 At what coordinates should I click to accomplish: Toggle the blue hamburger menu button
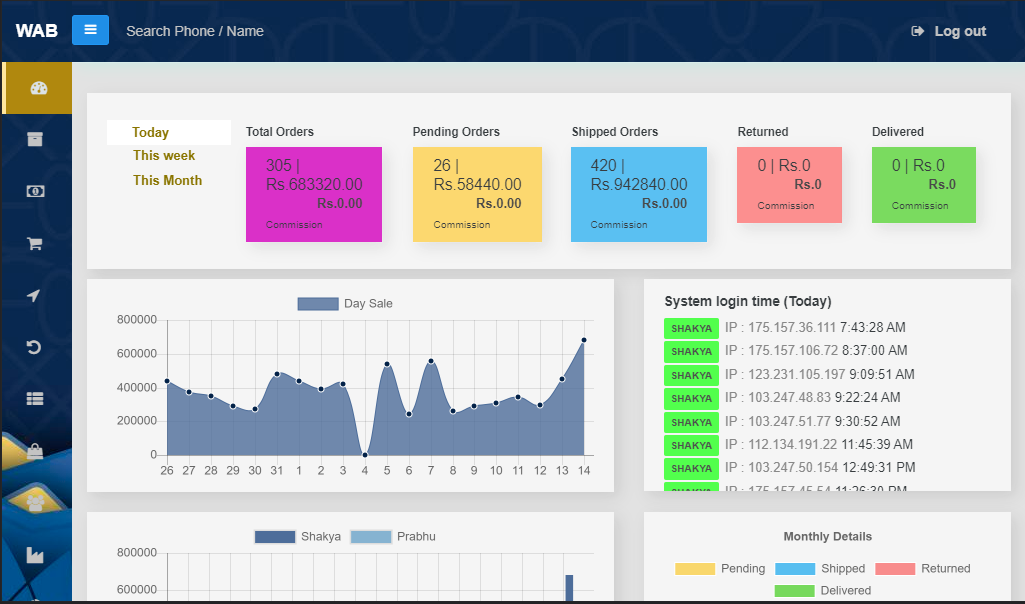[x=90, y=30]
